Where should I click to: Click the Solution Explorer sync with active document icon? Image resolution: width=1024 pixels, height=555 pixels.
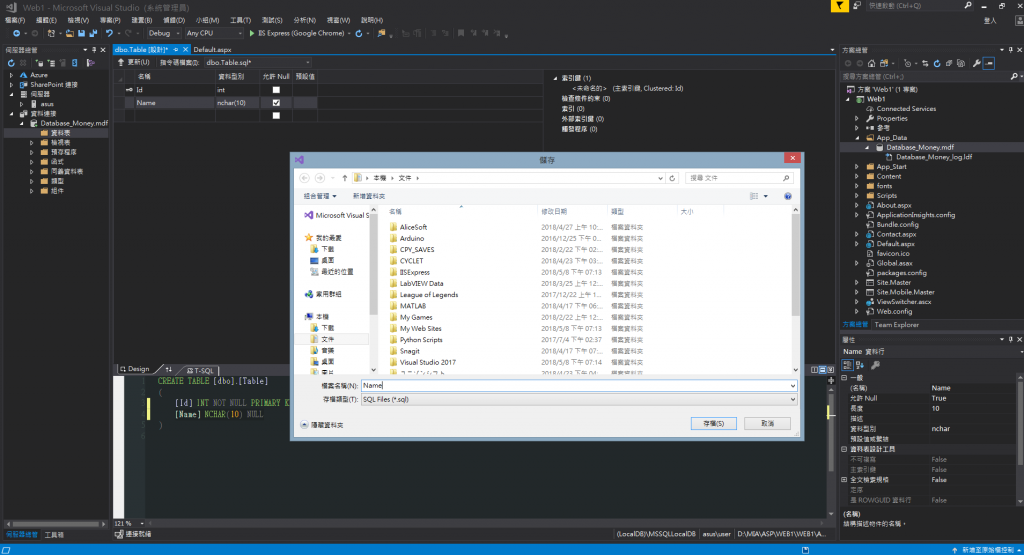point(925,63)
